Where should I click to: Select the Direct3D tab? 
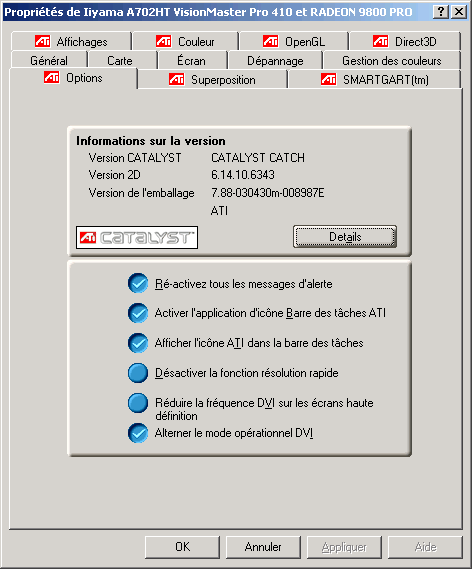coord(405,41)
